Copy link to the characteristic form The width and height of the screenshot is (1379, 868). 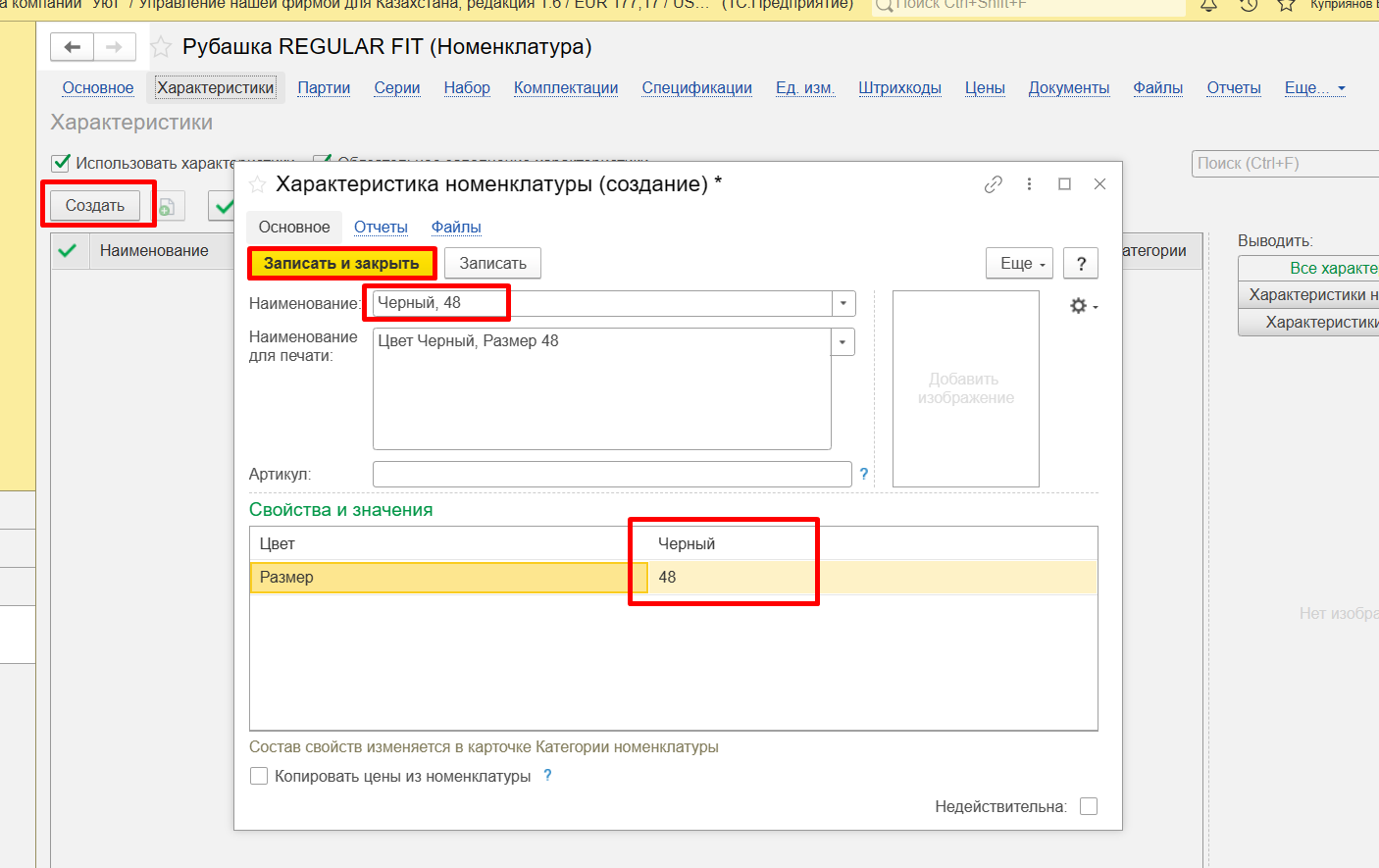click(x=994, y=184)
